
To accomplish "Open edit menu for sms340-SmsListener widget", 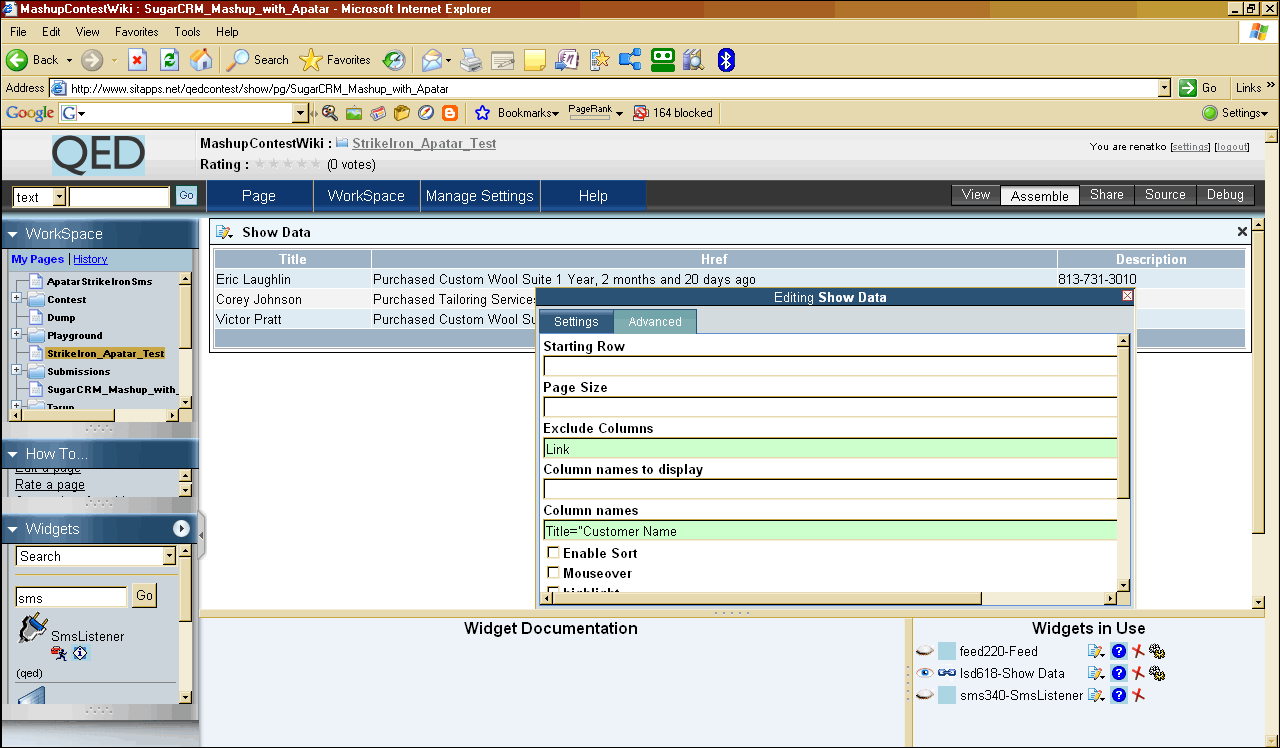I will coord(1096,695).
